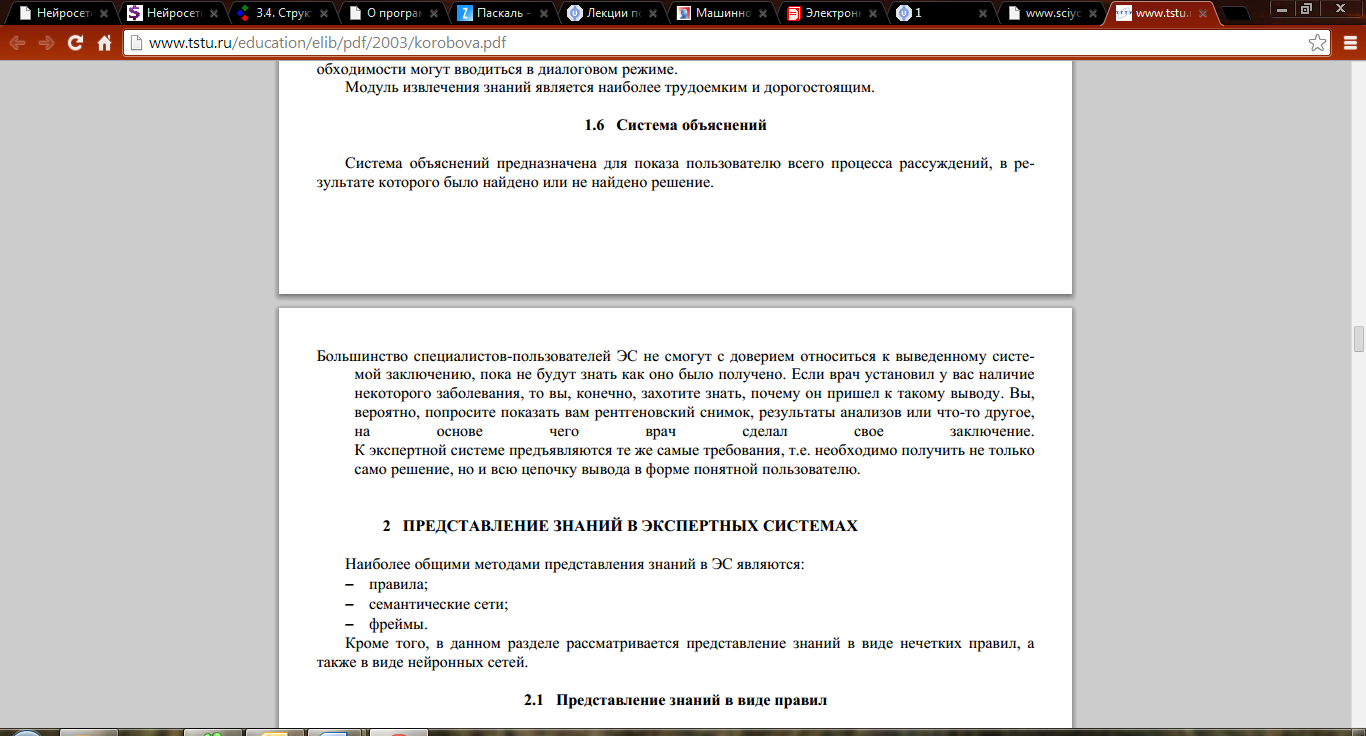
Task: Click the line starting Наиболее общими методами
Action: coord(575,564)
